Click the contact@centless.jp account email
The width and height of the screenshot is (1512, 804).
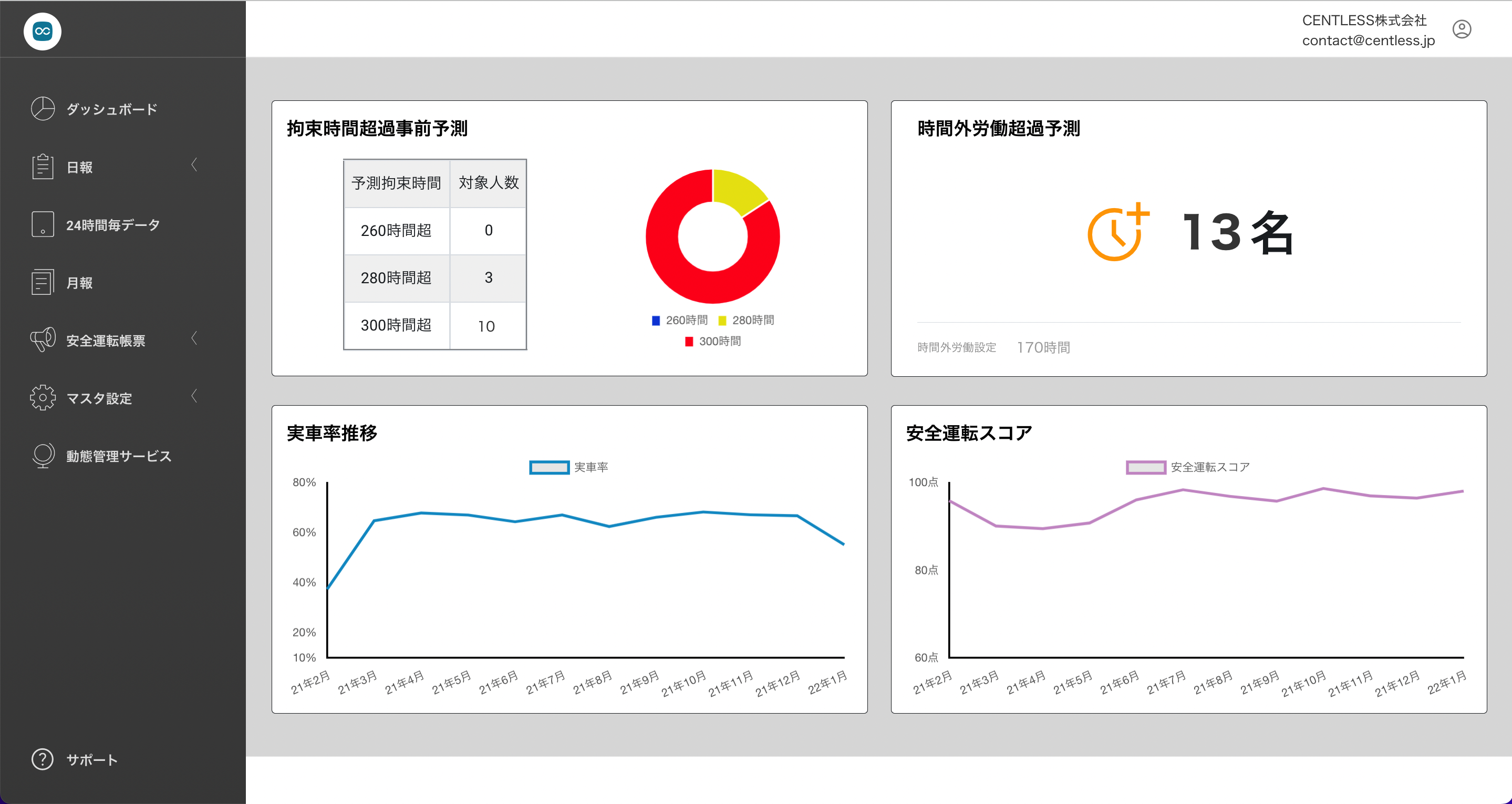point(1368,40)
